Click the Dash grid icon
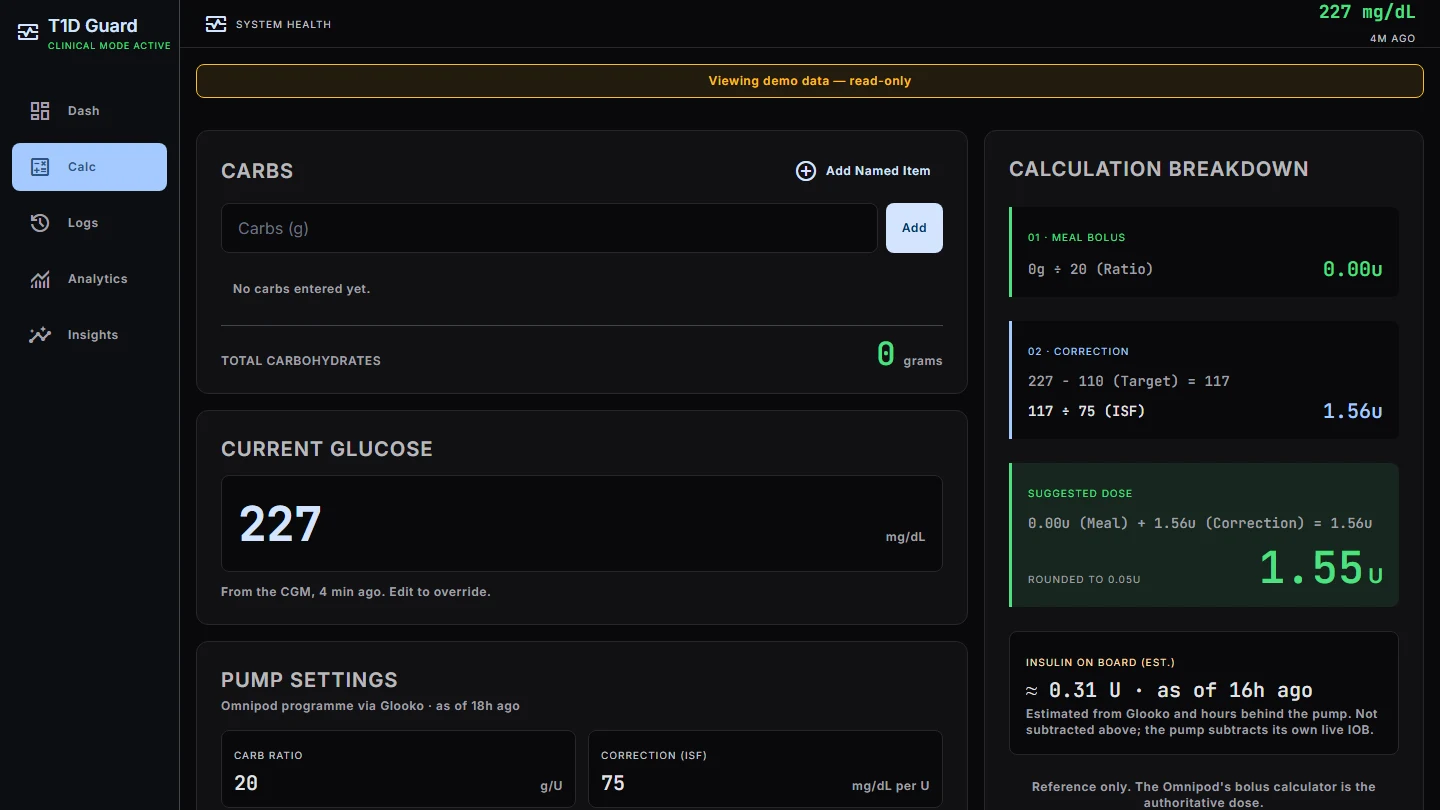The height and width of the screenshot is (810, 1440). pos(40,111)
